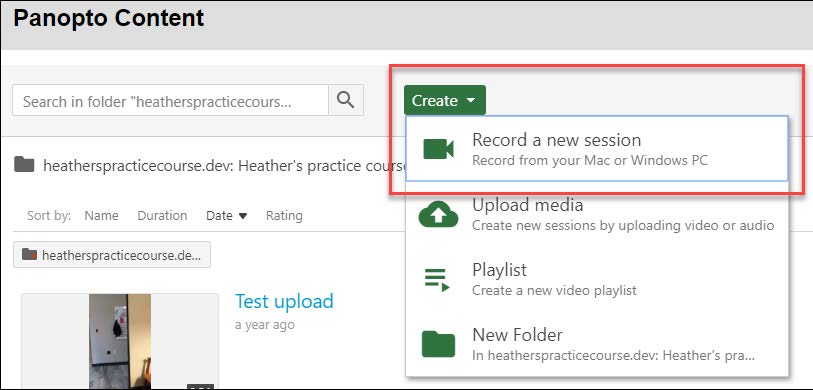
Task: Select Record a new session
Action: point(597,149)
